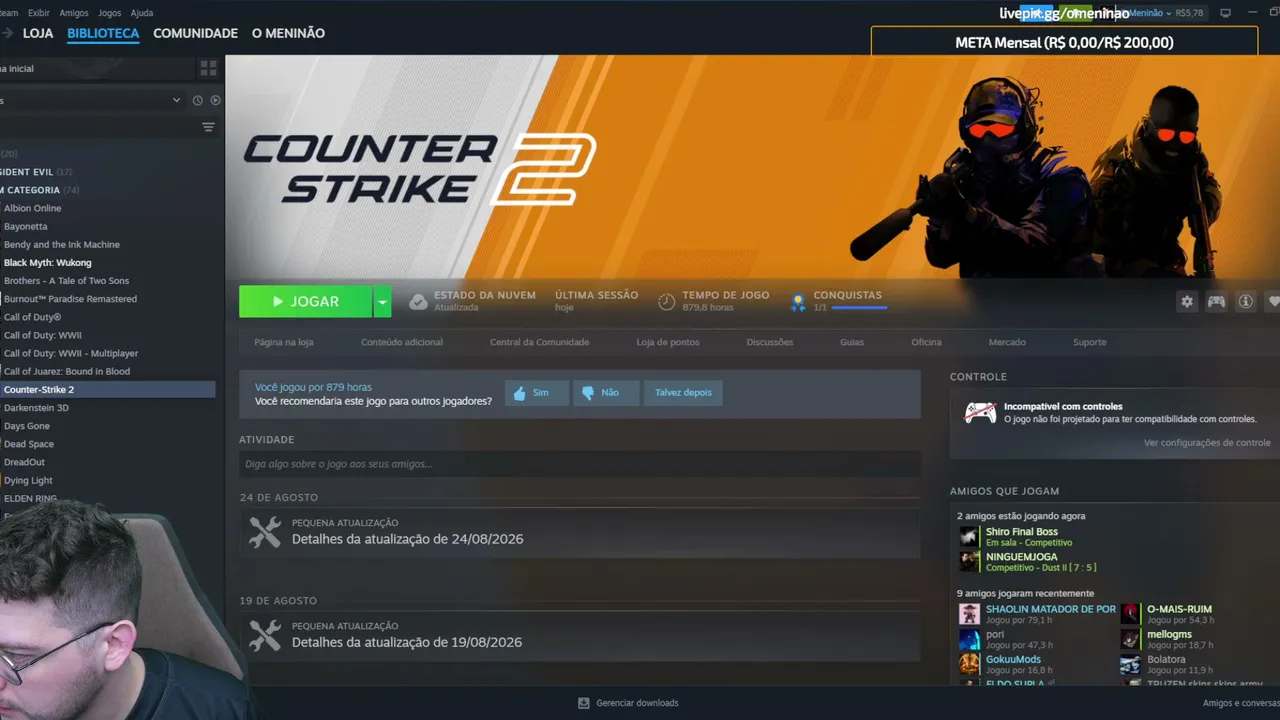Open controller layout gamepad icon

point(1216,301)
